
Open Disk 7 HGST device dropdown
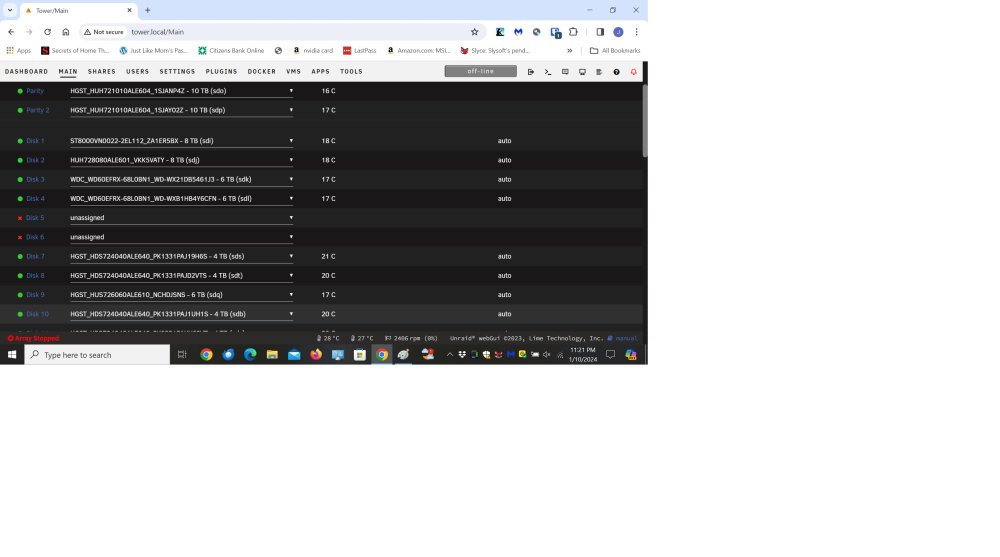point(182,256)
